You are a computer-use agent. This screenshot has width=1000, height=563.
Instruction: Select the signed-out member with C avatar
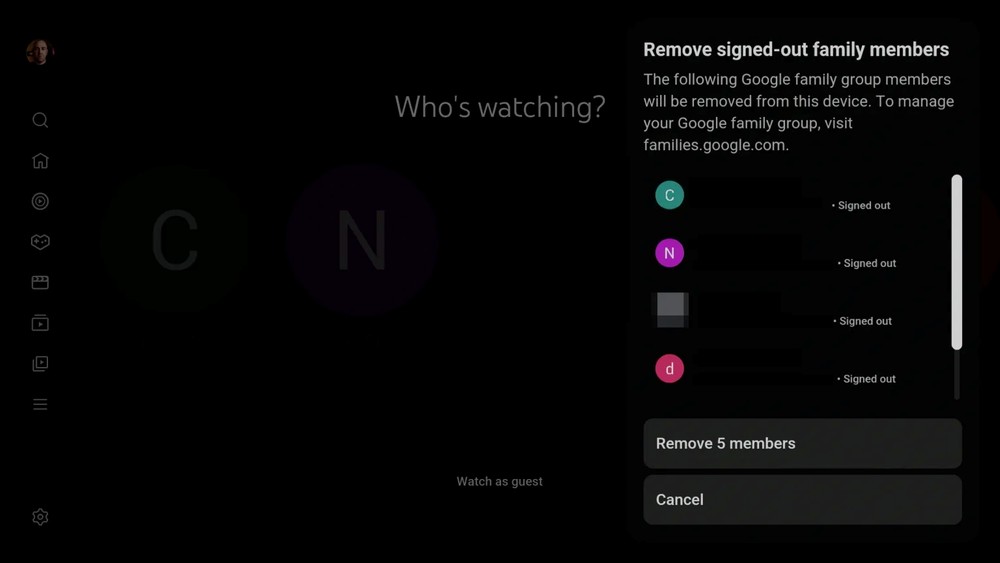797,196
